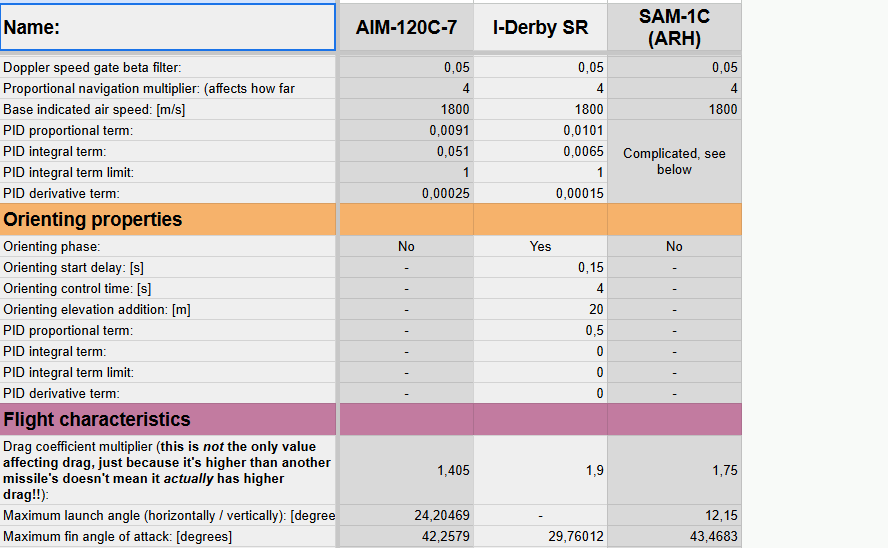
Task: Select the Flight characteristics section header
Action: click(x=168, y=419)
